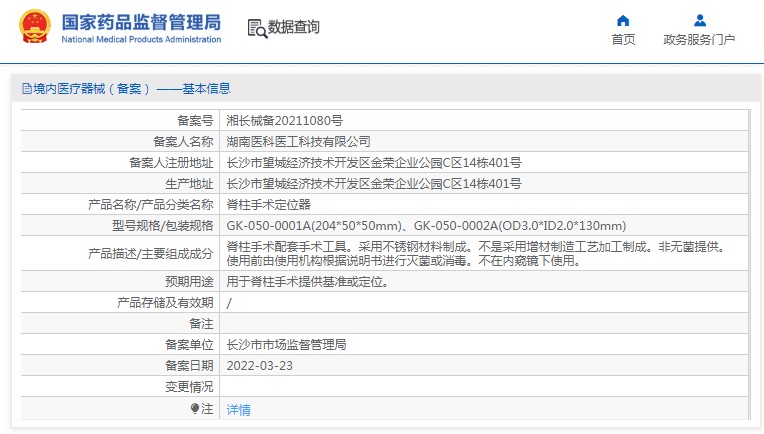Select record number 湘长械备20211080号

[285, 120]
